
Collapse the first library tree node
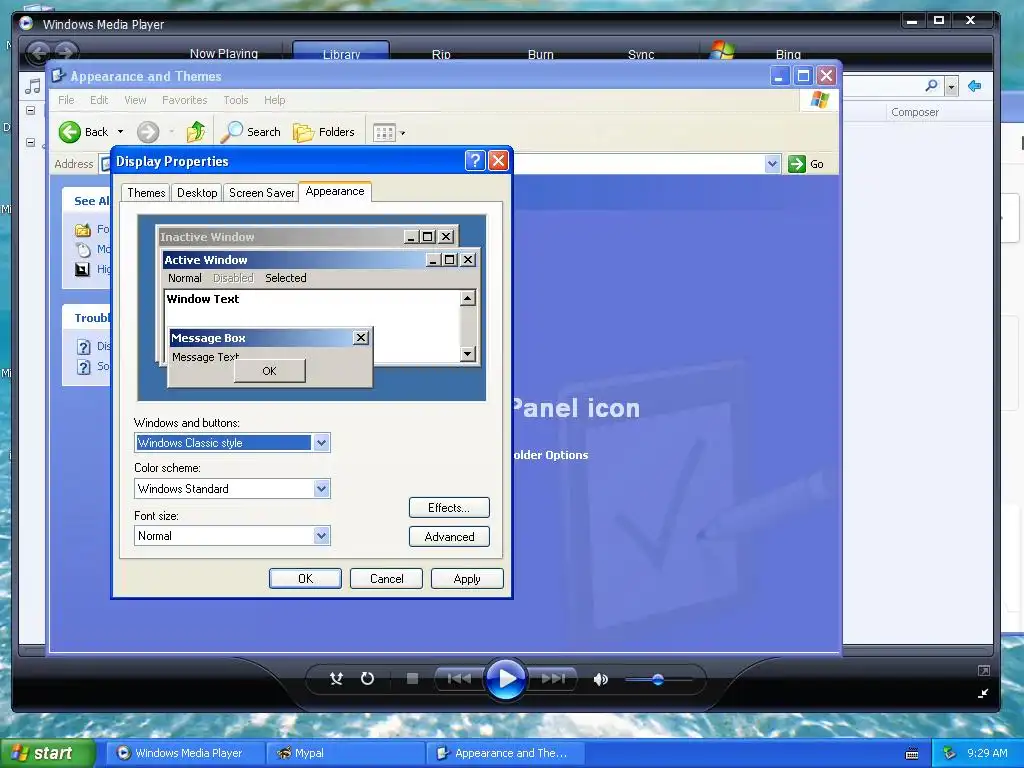click(30, 110)
